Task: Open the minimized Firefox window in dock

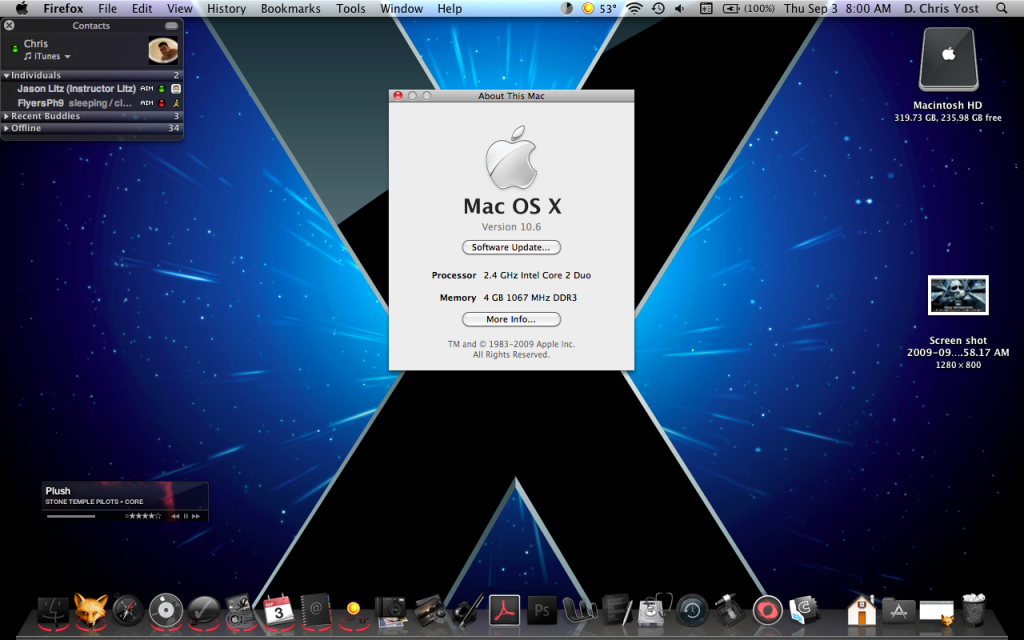Action: pos(936,613)
